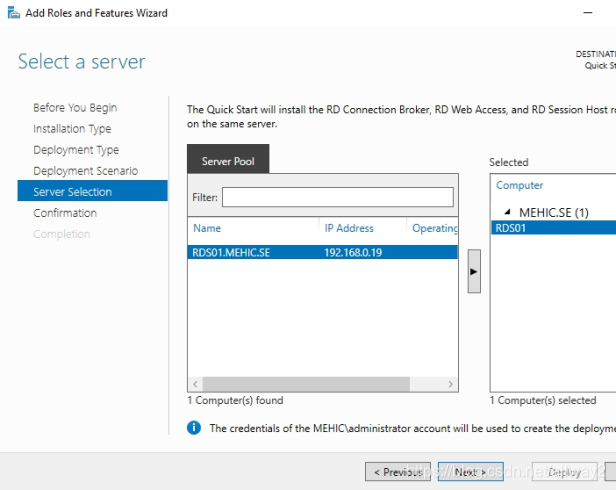Click the Operating column header
Viewport: 616px width, 490px height.
click(434, 228)
